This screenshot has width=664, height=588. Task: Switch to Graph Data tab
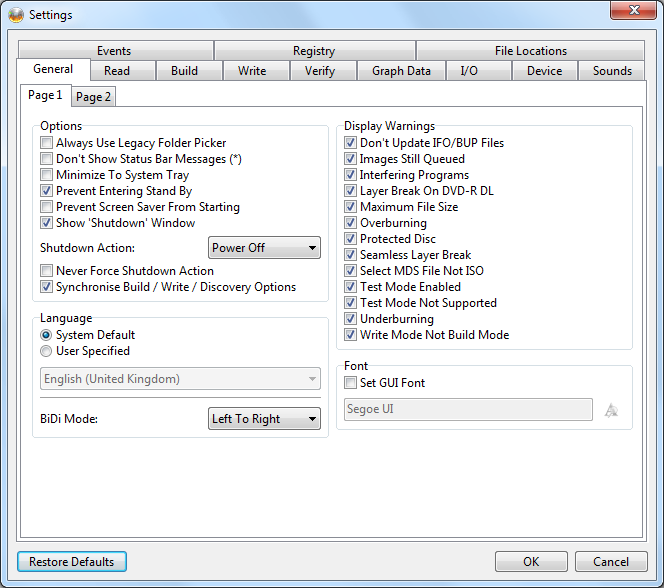point(401,71)
